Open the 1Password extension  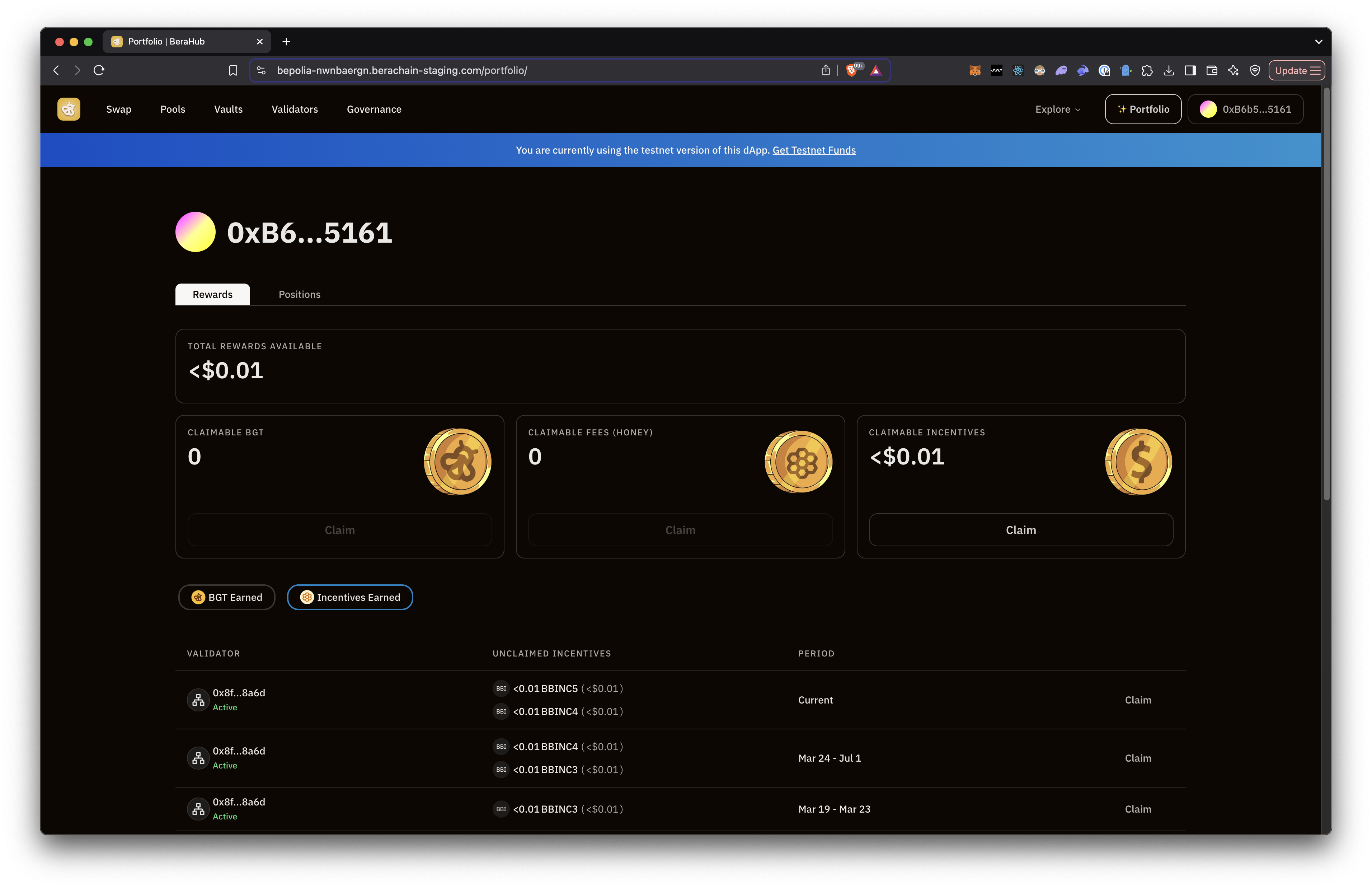click(1104, 70)
